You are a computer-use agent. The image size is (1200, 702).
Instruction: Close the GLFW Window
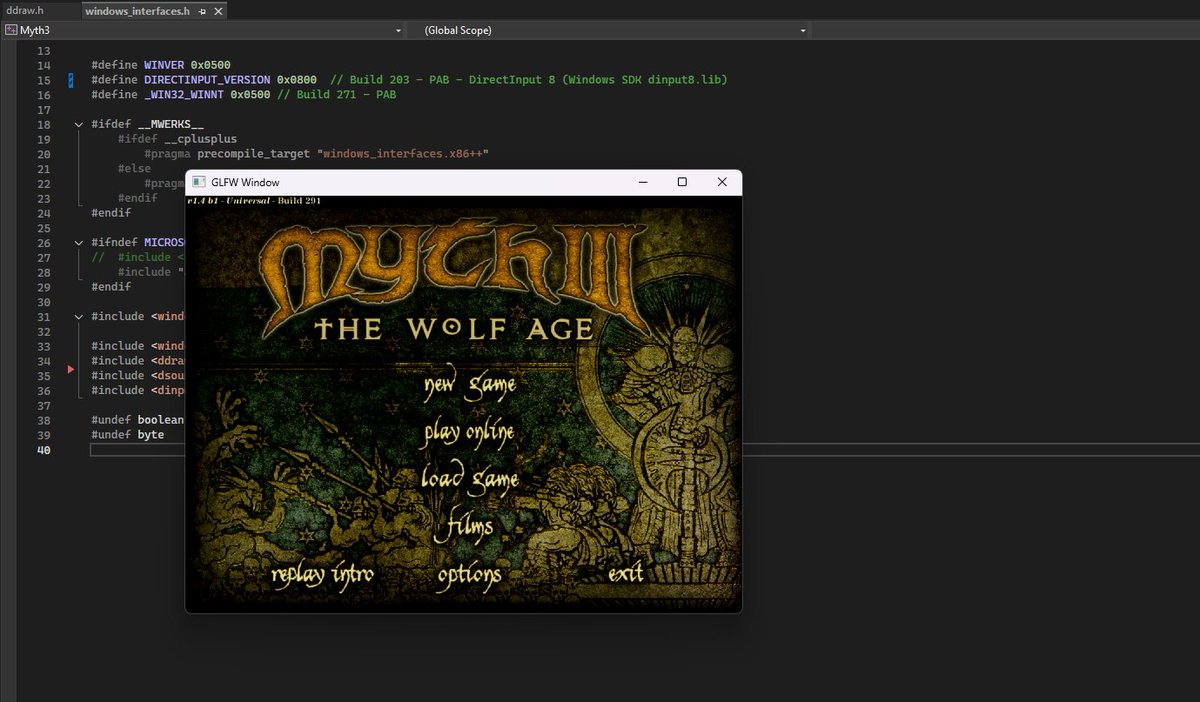(x=722, y=182)
